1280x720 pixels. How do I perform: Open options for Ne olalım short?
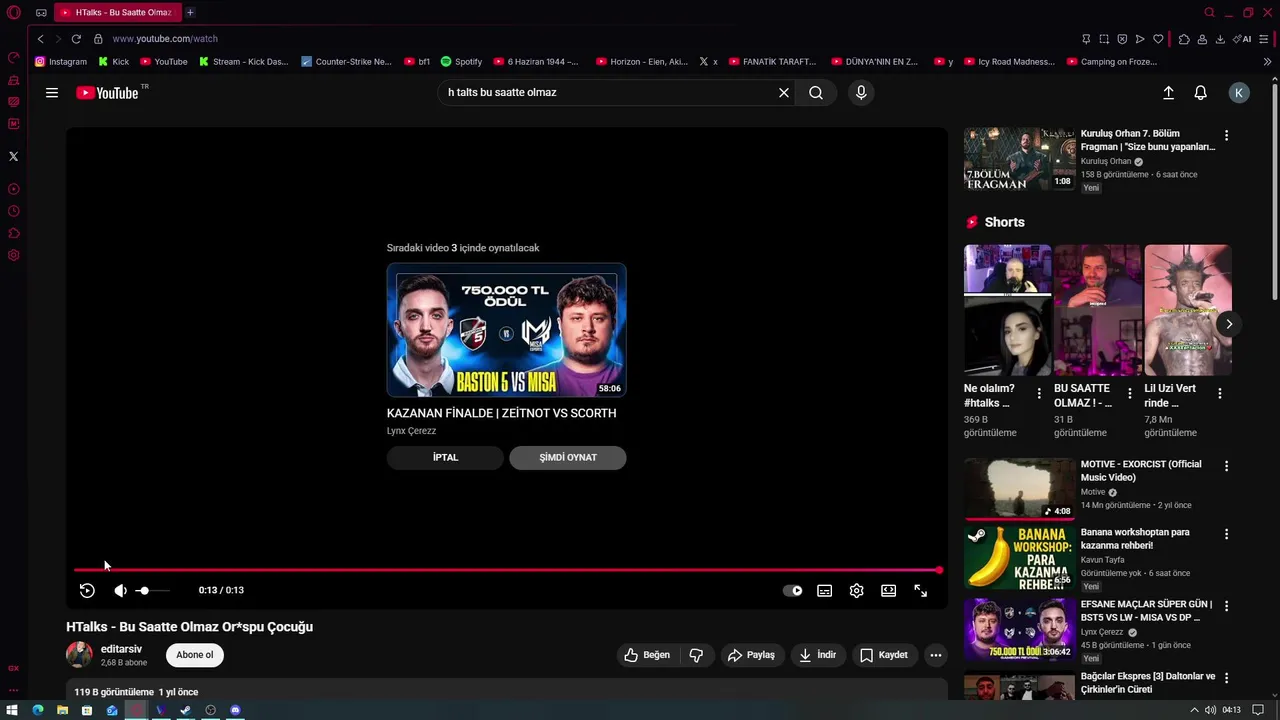tap(1039, 394)
